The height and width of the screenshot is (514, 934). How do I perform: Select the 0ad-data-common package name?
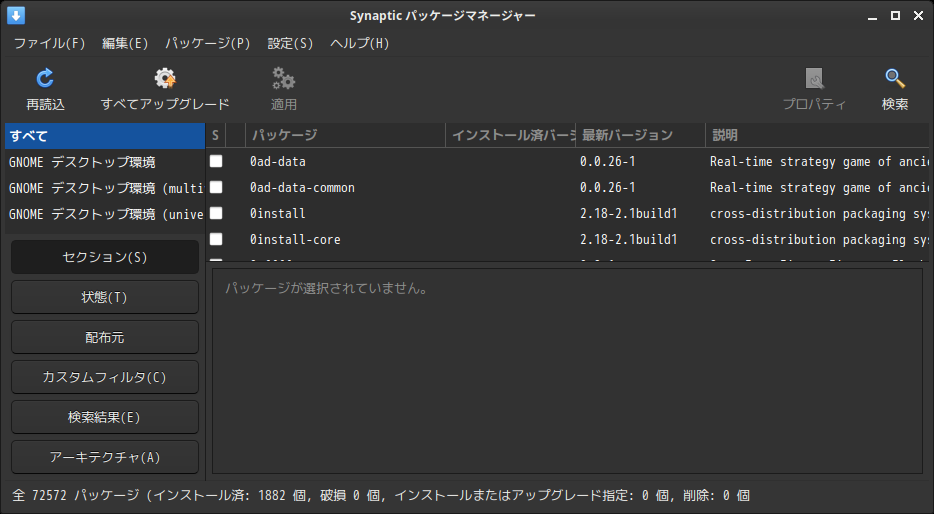click(x=302, y=188)
